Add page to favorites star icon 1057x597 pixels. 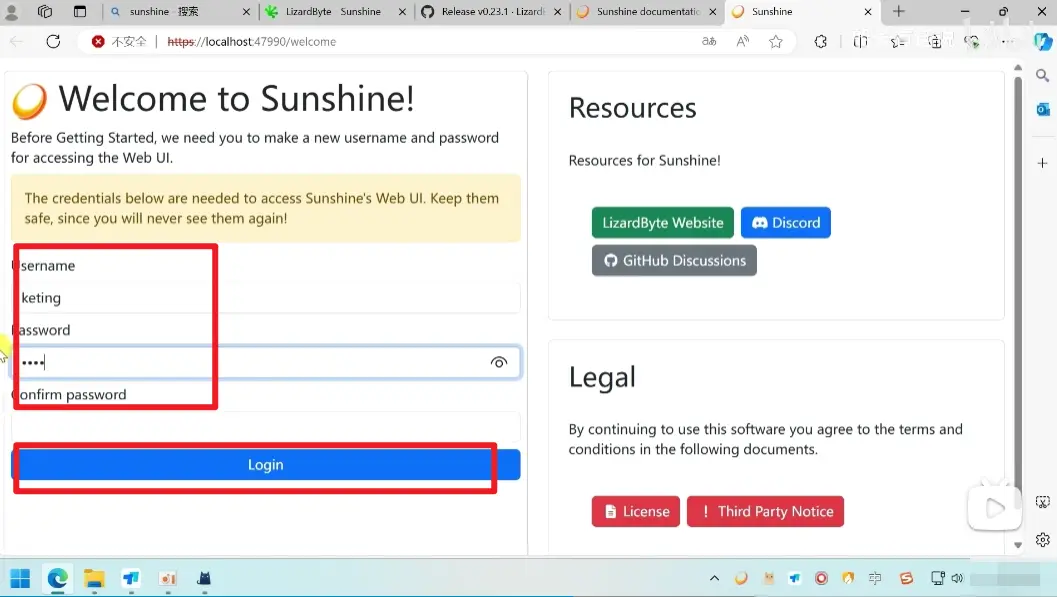776,42
